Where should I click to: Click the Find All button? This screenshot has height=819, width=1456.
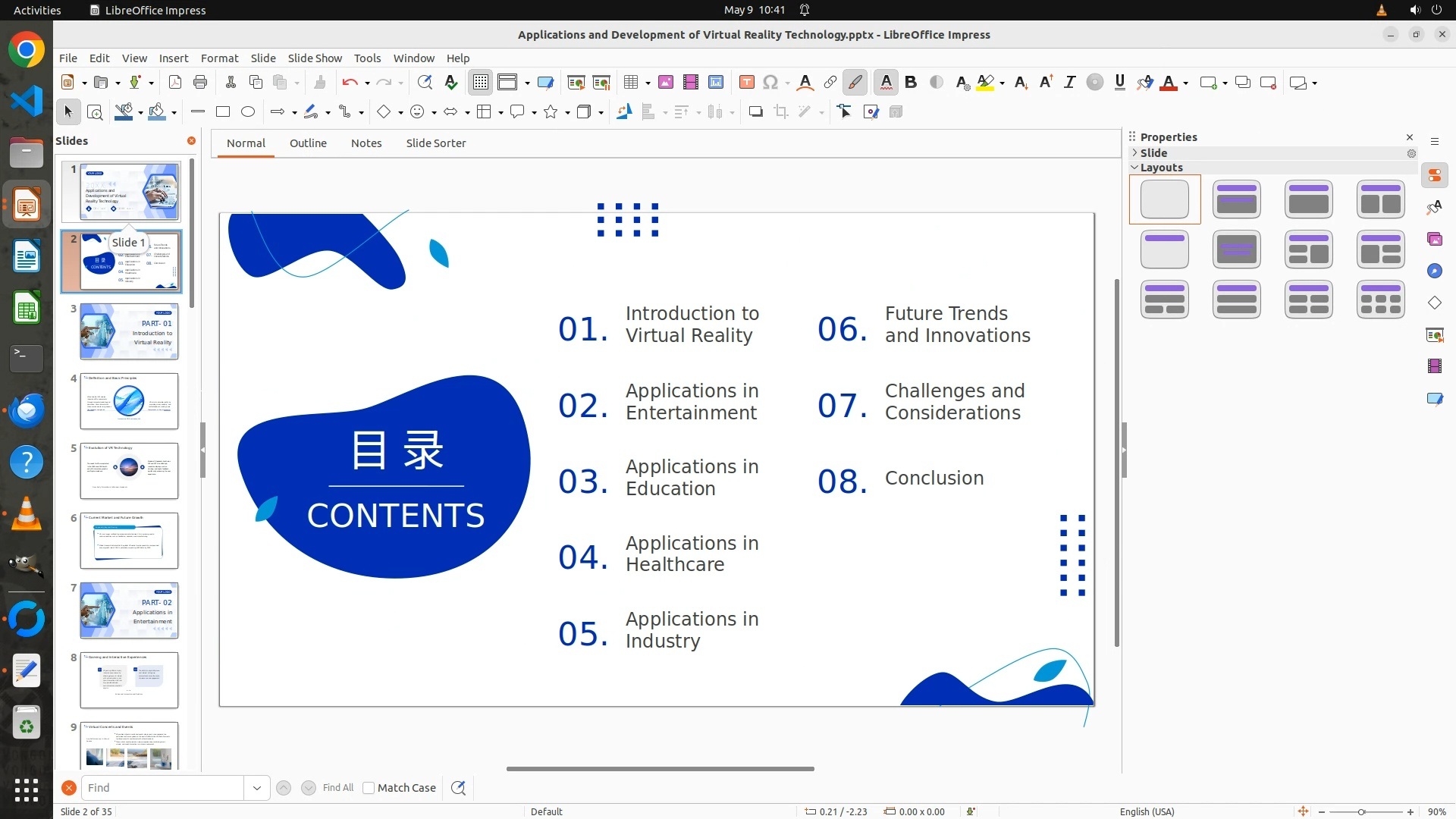(337, 788)
